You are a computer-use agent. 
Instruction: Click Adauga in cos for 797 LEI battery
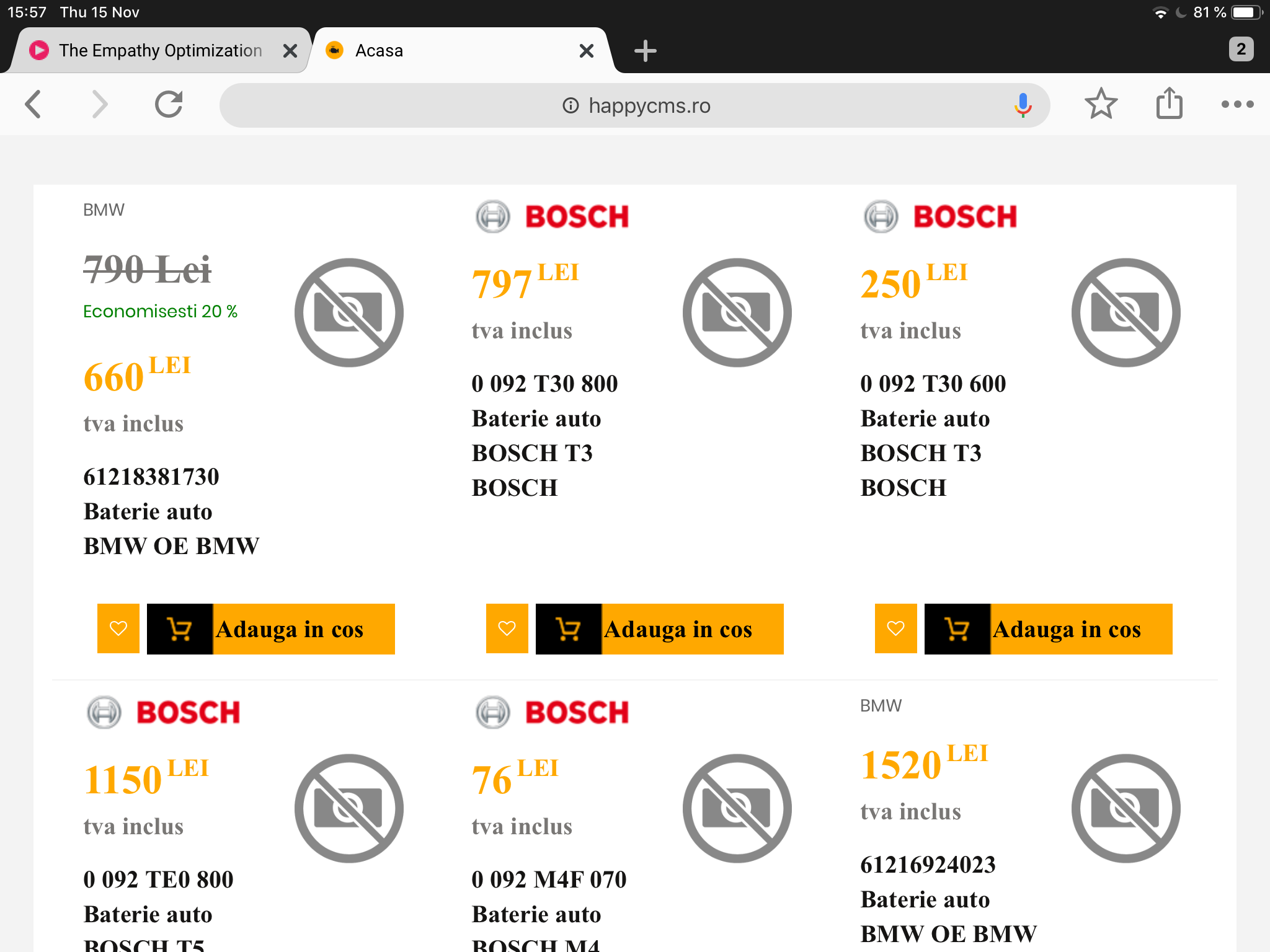(x=660, y=628)
